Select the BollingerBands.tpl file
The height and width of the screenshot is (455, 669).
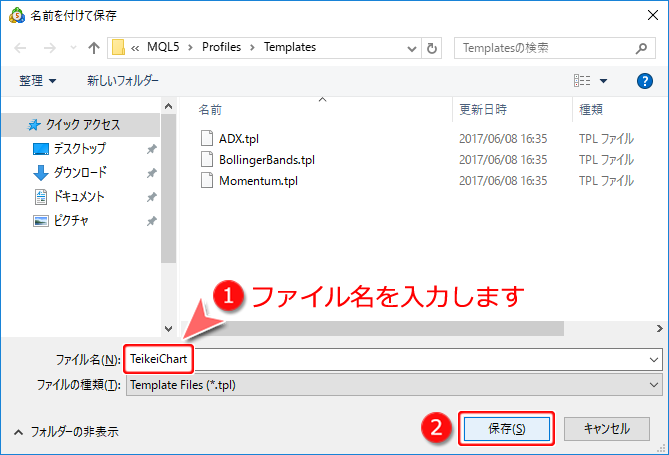tap(267, 160)
